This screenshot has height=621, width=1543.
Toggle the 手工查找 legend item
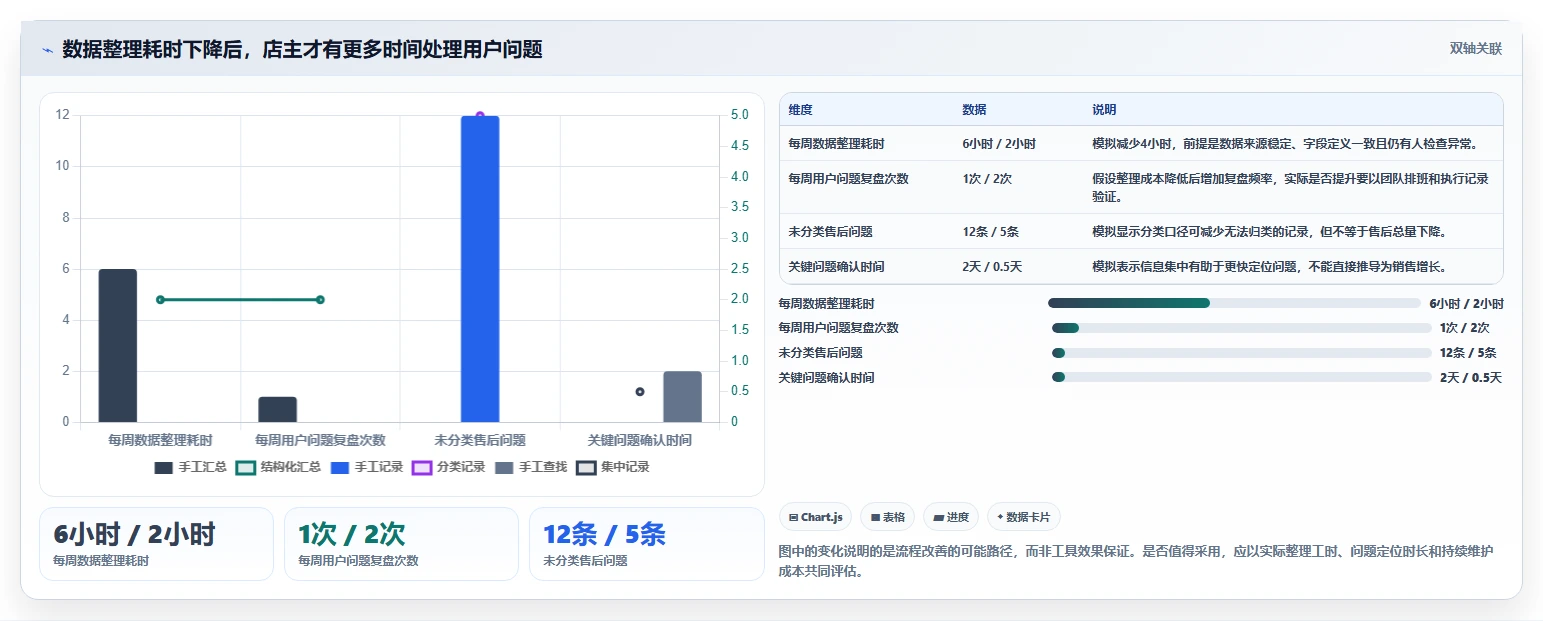[x=531, y=467]
